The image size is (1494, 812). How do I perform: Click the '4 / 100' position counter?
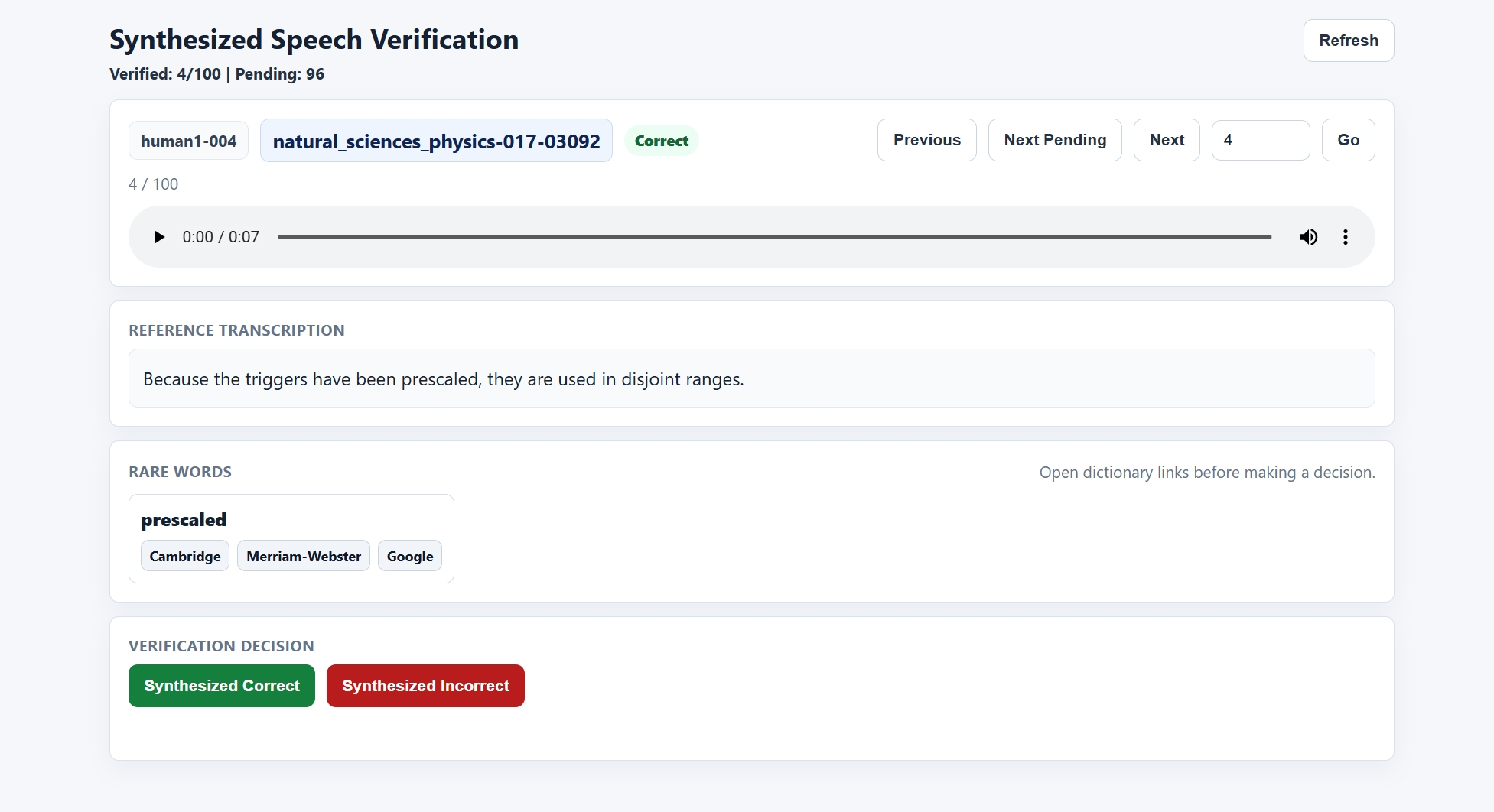153,184
